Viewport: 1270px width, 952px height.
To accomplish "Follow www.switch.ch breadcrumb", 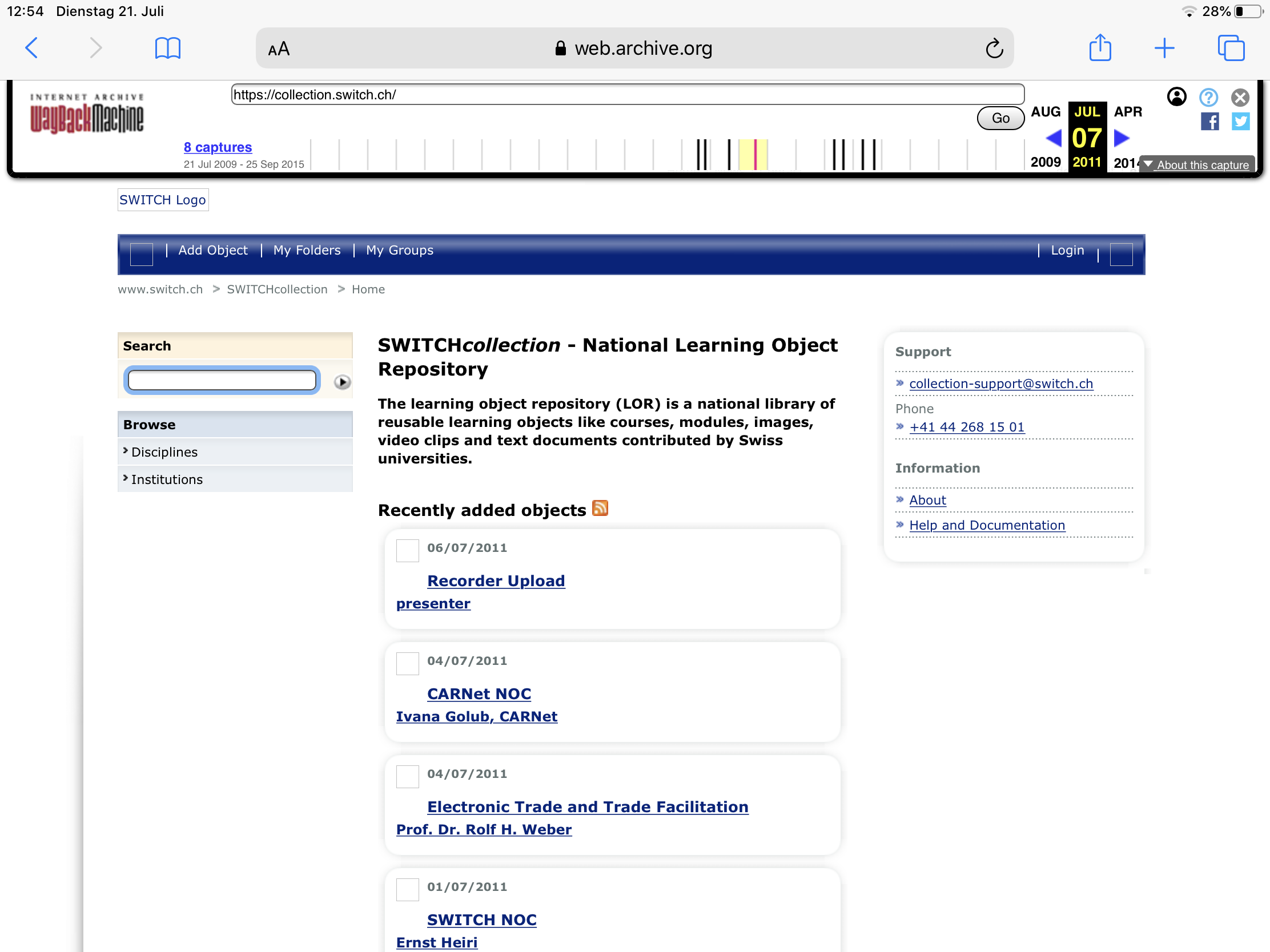I will 160,289.
